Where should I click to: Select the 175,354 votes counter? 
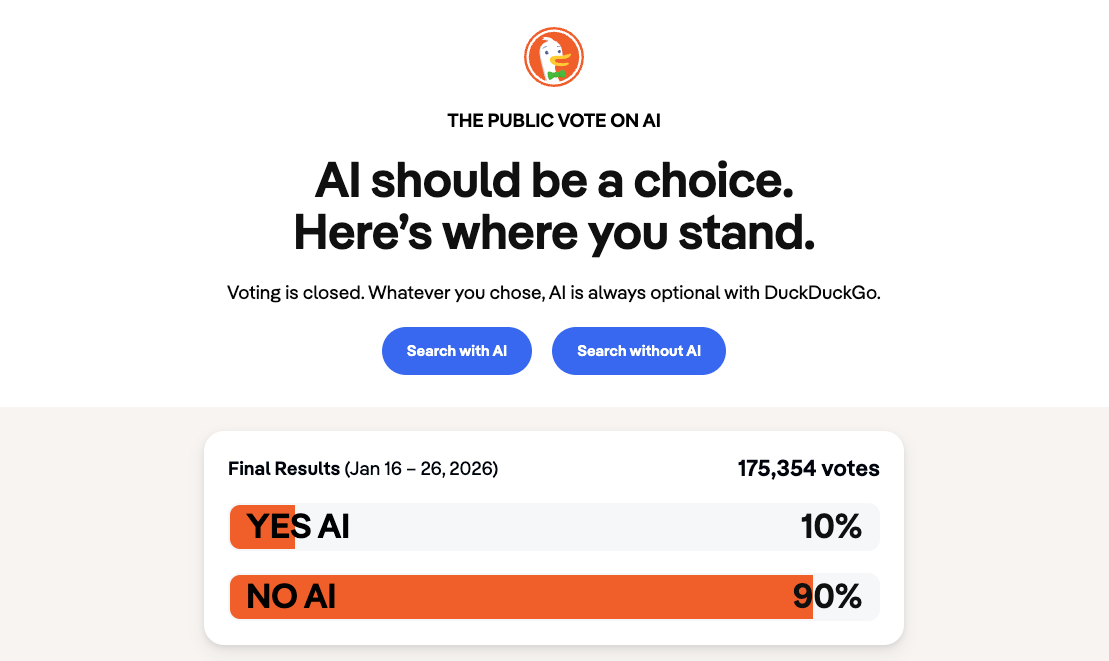point(808,468)
